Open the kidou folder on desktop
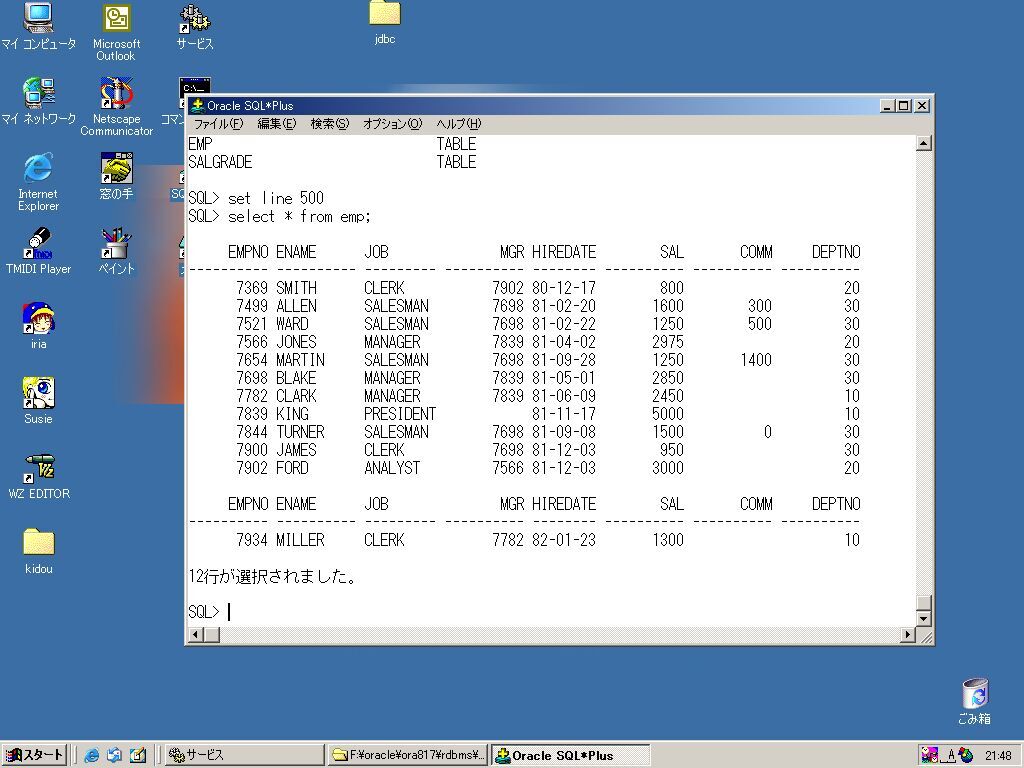 [38, 551]
